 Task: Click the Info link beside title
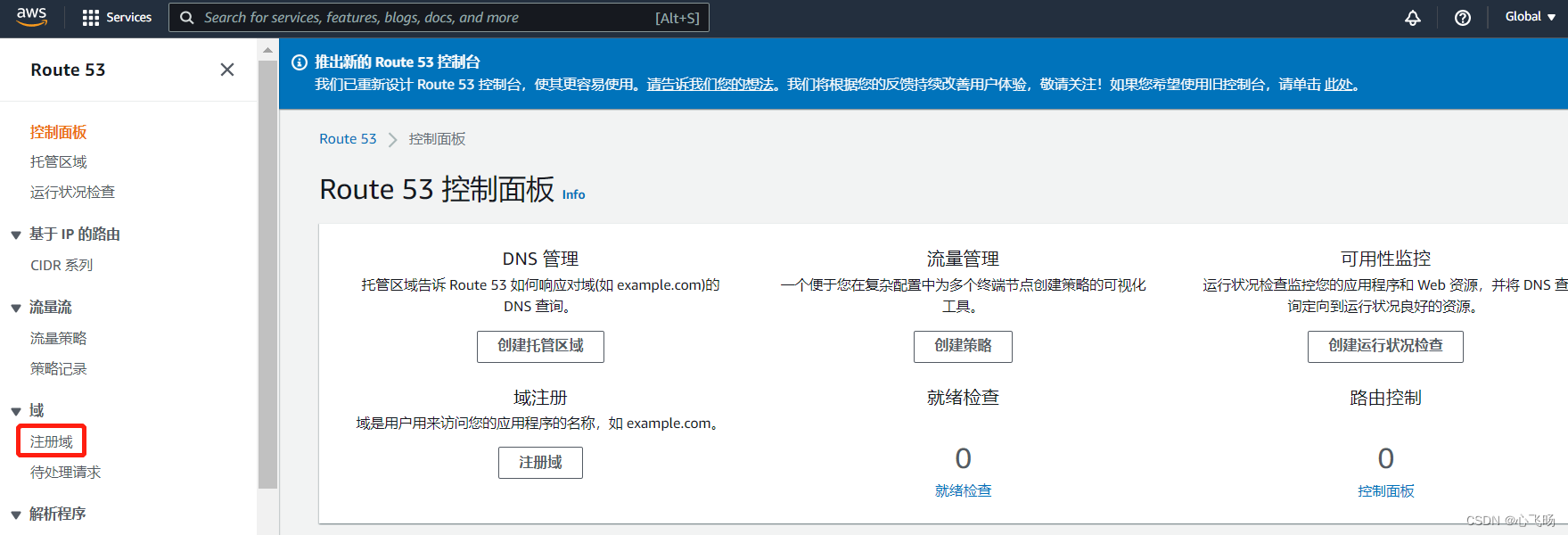pyautogui.click(x=574, y=194)
